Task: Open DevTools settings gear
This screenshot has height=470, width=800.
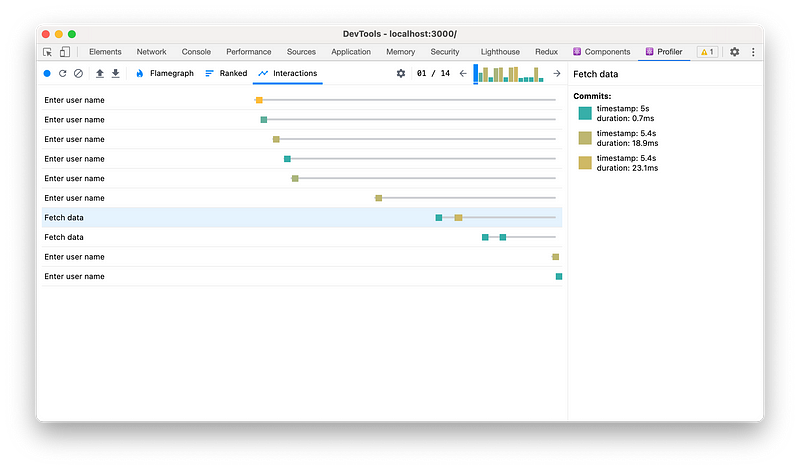Action: [x=735, y=52]
